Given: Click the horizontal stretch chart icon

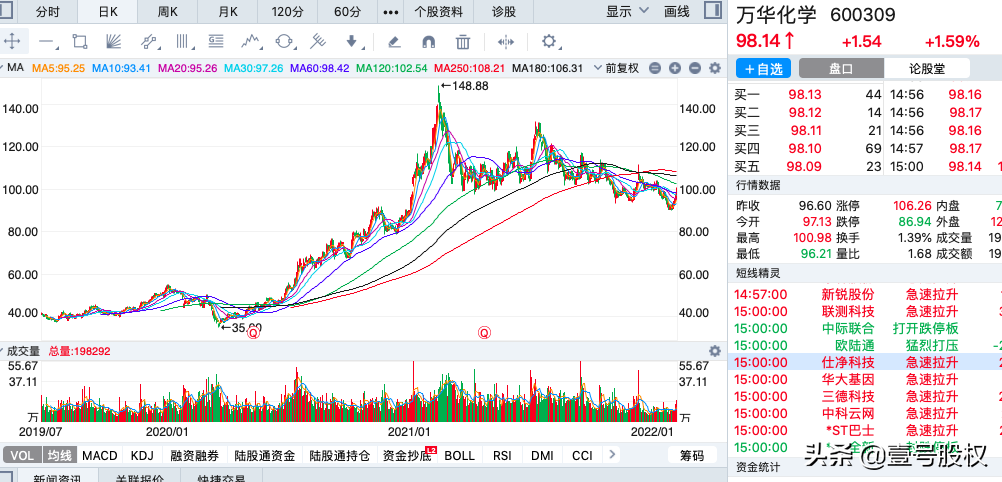Looking at the screenshot, I should tap(505, 42).
